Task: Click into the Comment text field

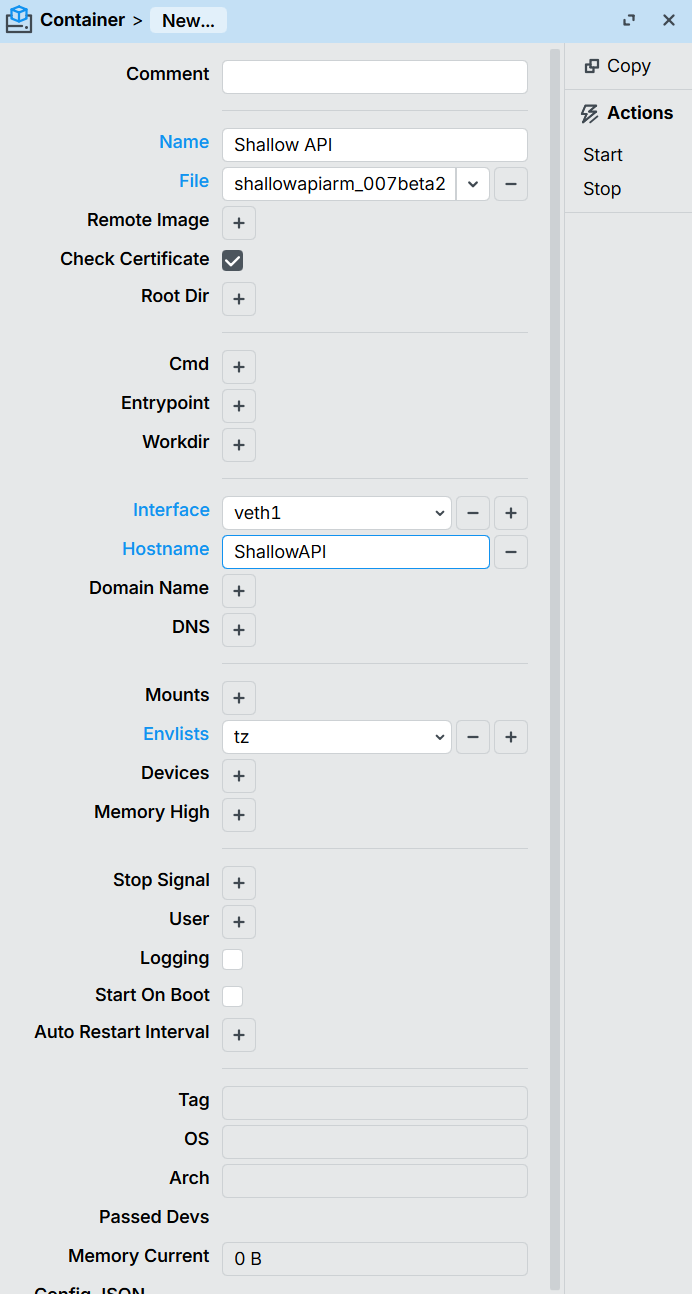Action: (x=374, y=77)
